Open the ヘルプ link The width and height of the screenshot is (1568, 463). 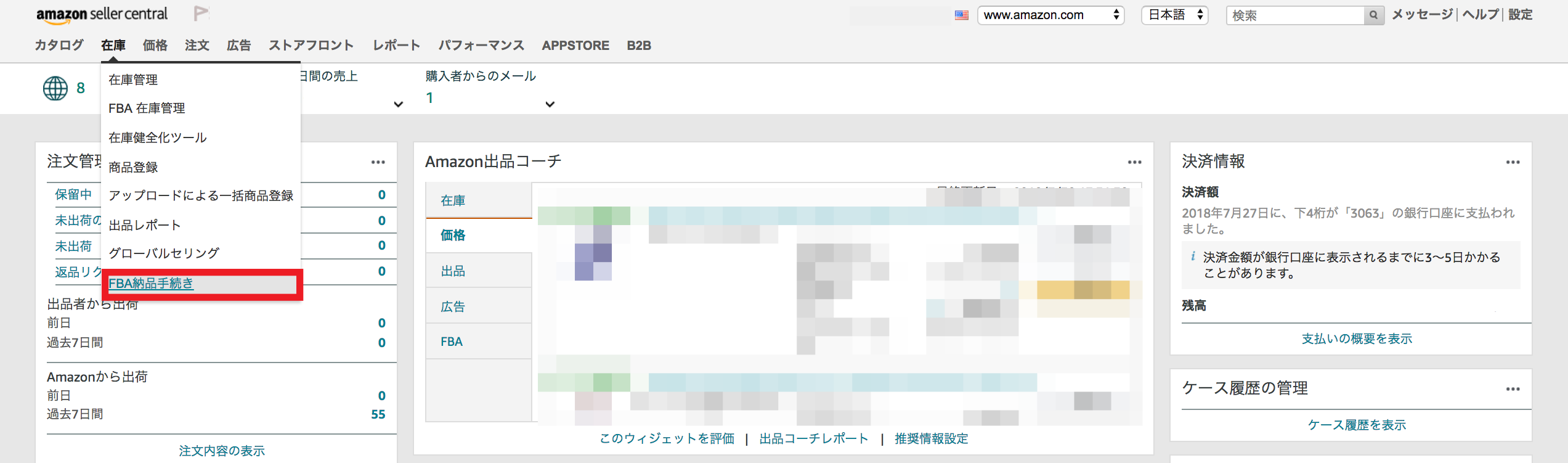tap(1481, 14)
